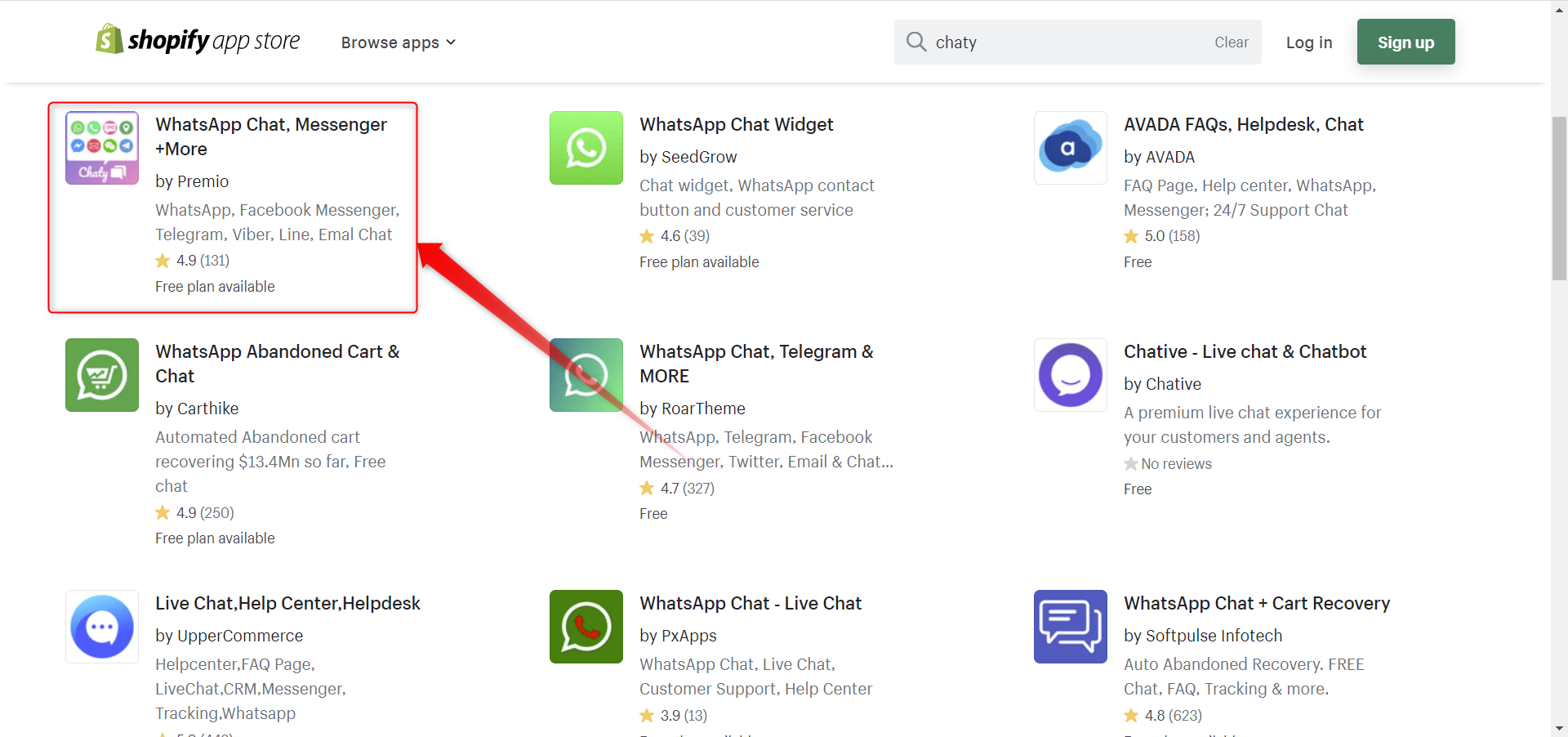Open the WhatsApp Chat Widget app icon
The image size is (1568, 737).
586,148
